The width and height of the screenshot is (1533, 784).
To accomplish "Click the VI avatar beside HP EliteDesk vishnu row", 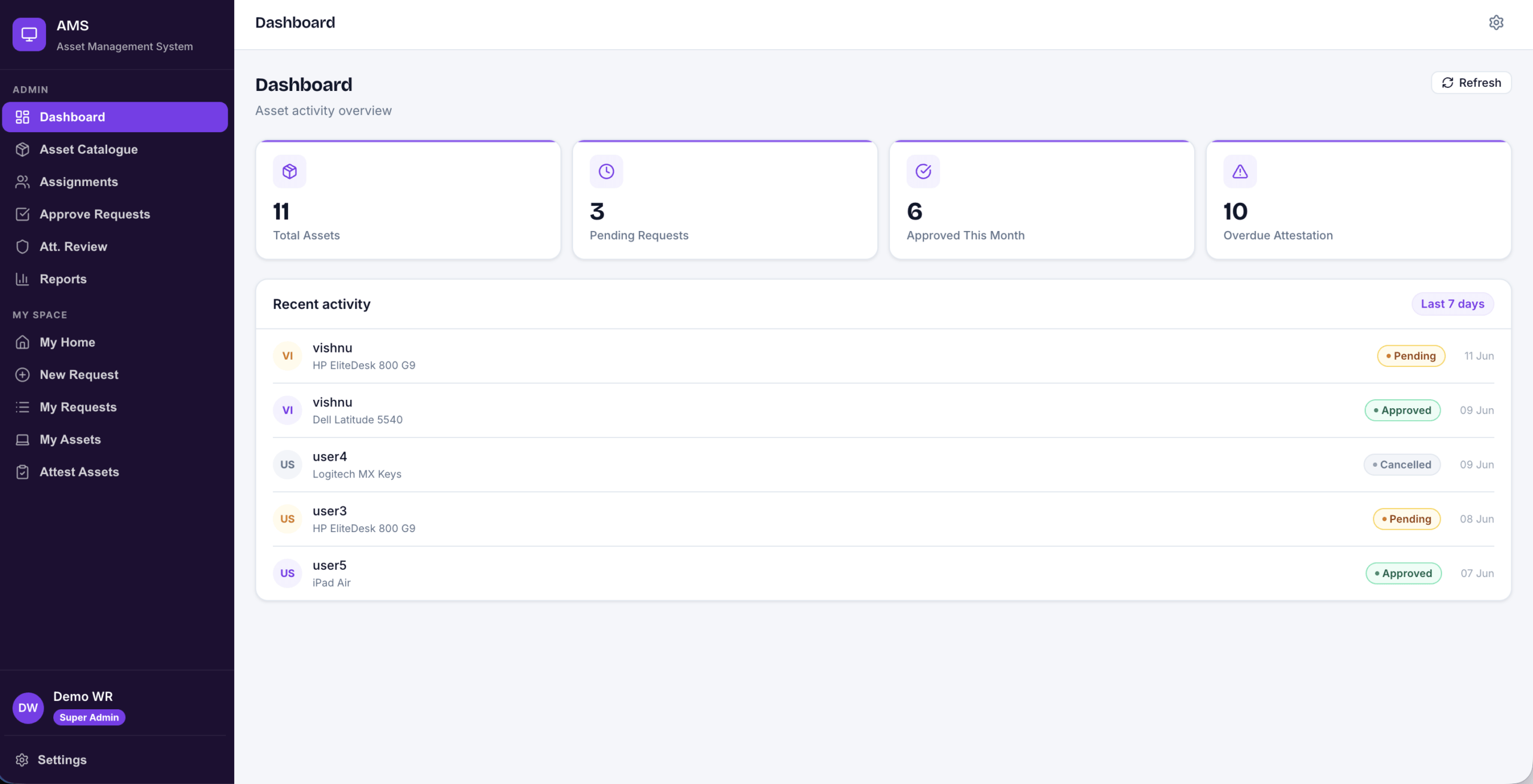I will pyautogui.click(x=287, y=356).
